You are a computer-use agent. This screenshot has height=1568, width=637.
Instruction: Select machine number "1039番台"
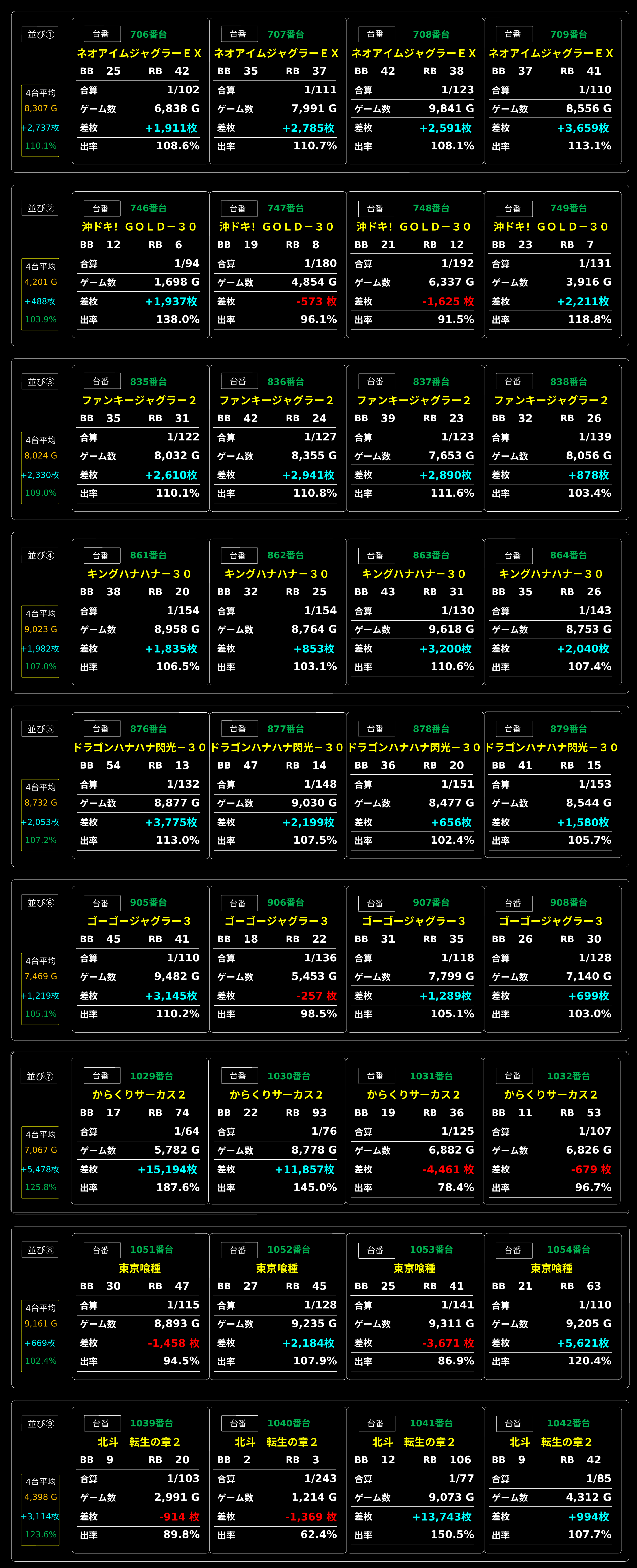click(x=152, y=1423)
